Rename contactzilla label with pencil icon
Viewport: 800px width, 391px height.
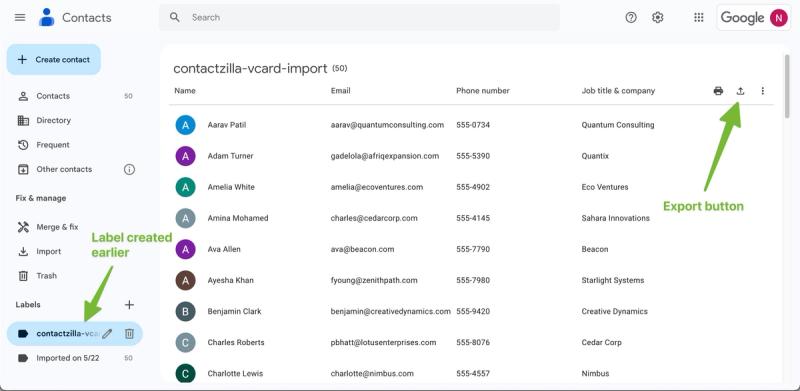(x=107, y=334)
